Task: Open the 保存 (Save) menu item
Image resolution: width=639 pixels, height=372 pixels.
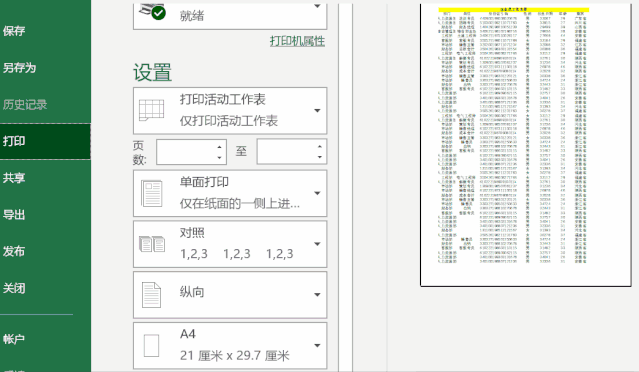Action: tap(14, 31)
